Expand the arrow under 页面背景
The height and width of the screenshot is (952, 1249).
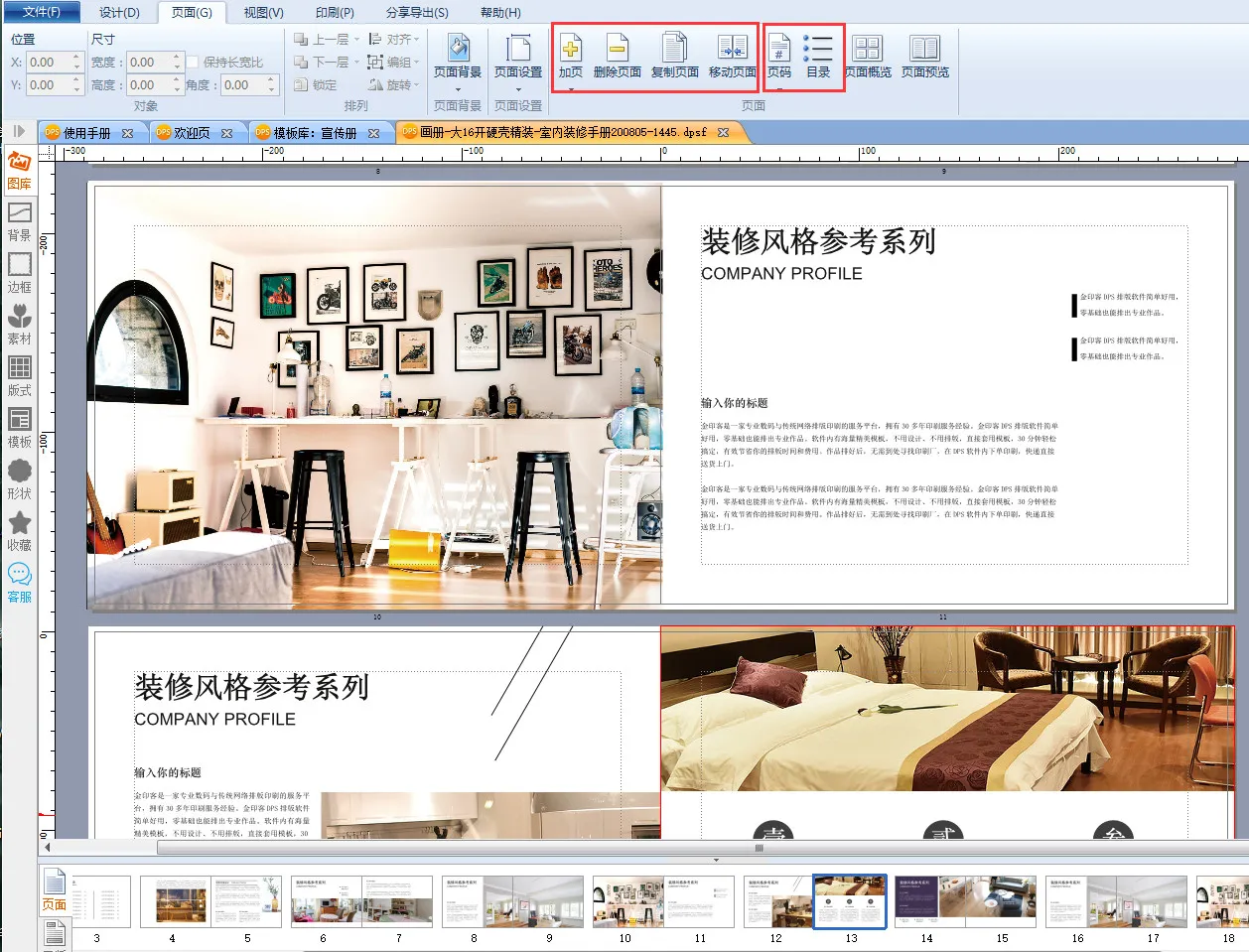point(458,88)
